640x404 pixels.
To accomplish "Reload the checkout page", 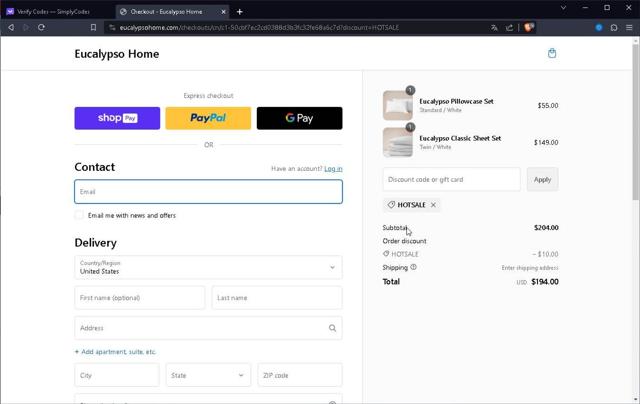I will pos(41,27).
